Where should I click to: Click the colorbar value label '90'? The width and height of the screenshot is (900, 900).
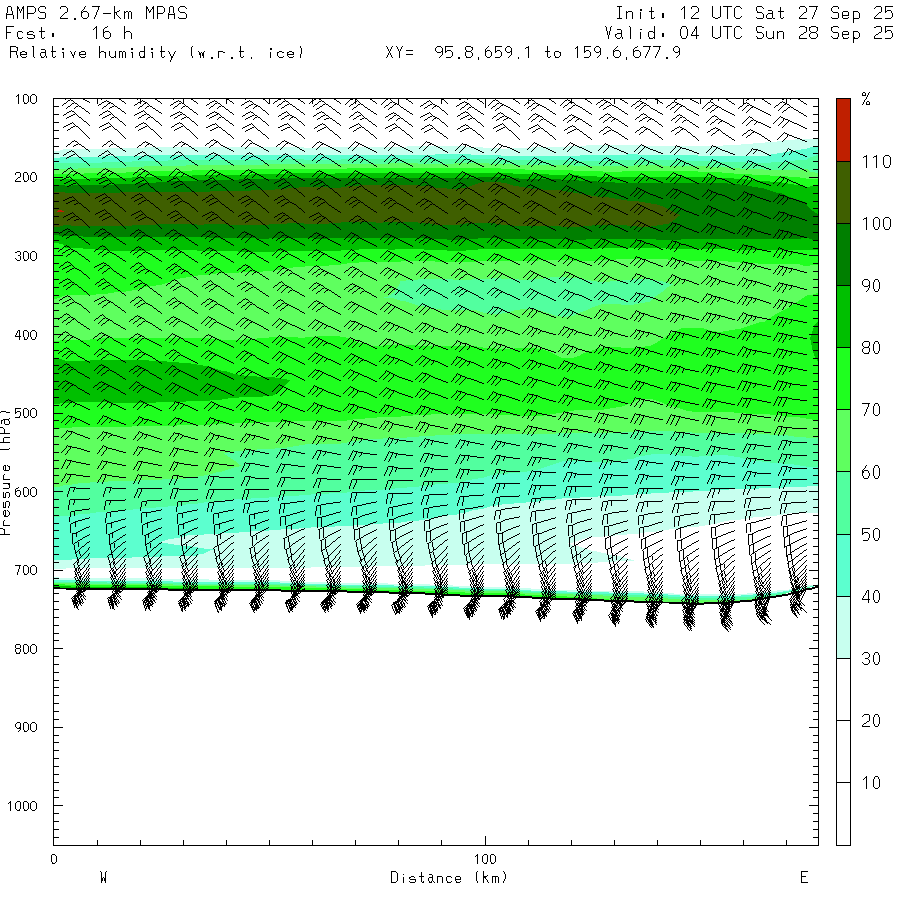(x=871, y=286)
